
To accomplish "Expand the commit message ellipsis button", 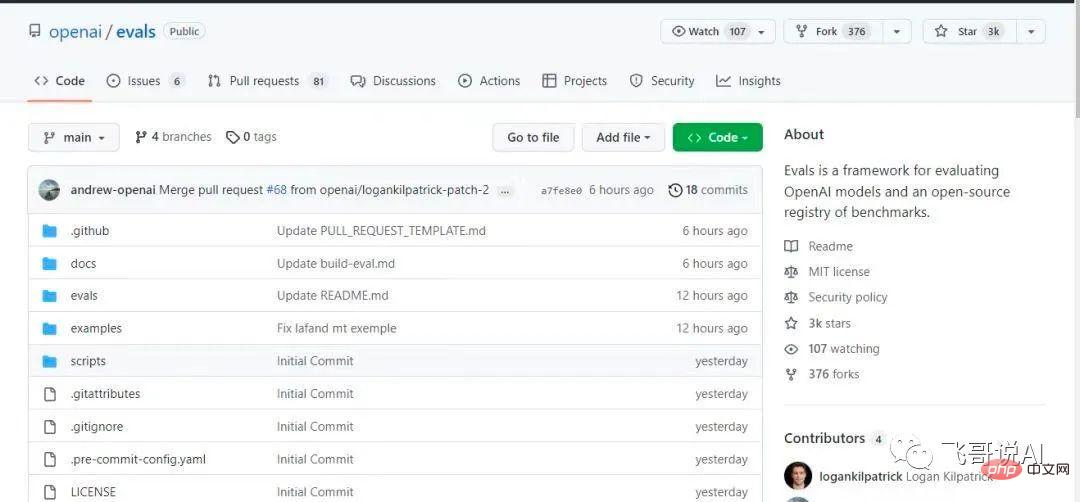I will click(x=505, y=191).
